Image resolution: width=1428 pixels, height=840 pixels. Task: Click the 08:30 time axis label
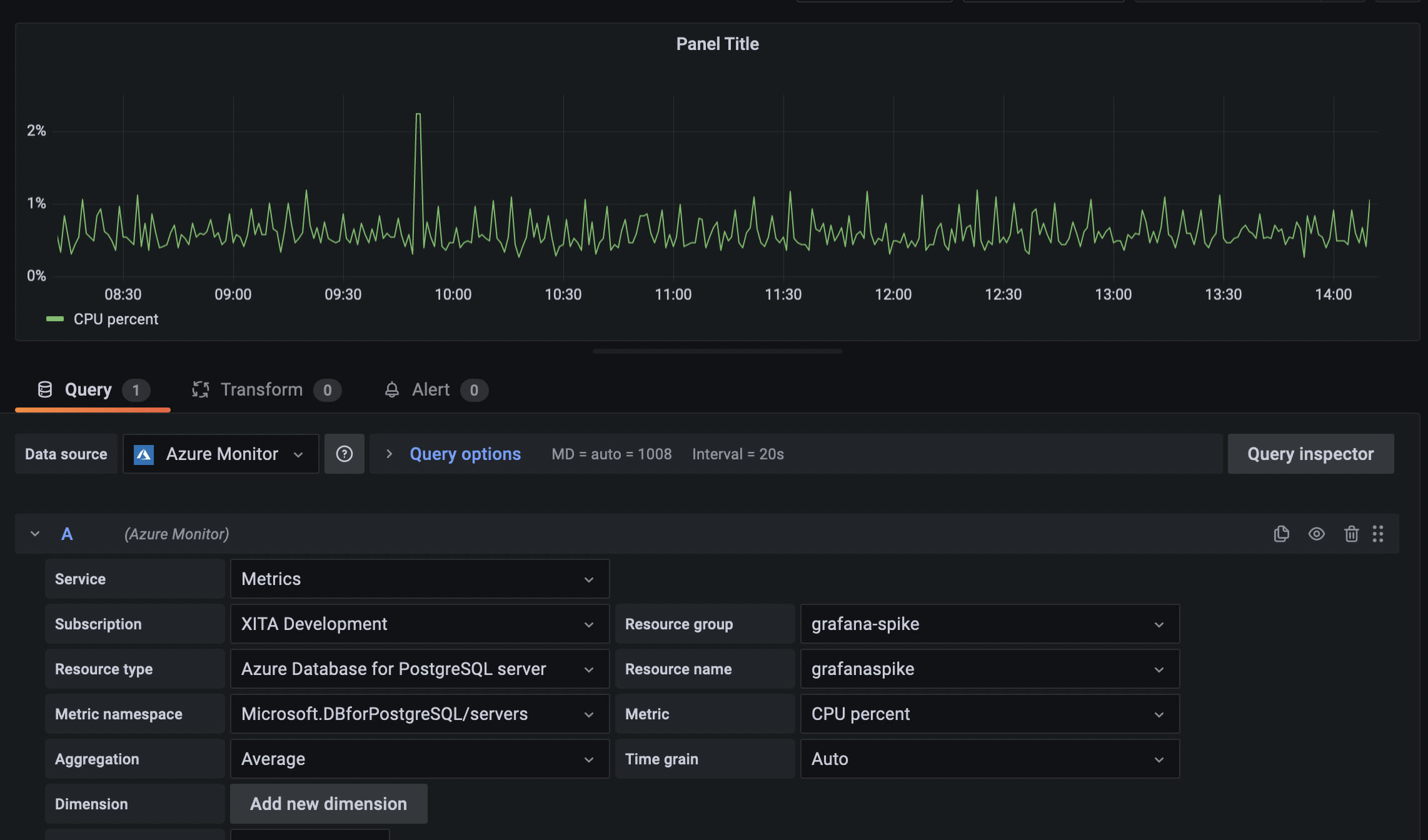123,294
